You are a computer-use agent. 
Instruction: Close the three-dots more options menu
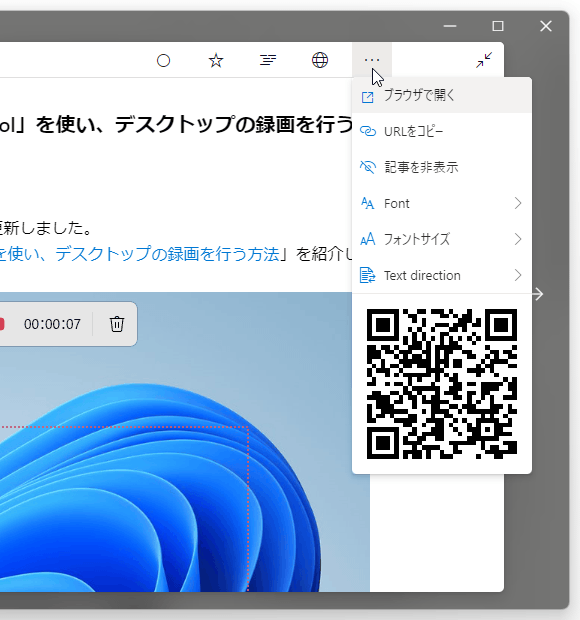point(372,60)
